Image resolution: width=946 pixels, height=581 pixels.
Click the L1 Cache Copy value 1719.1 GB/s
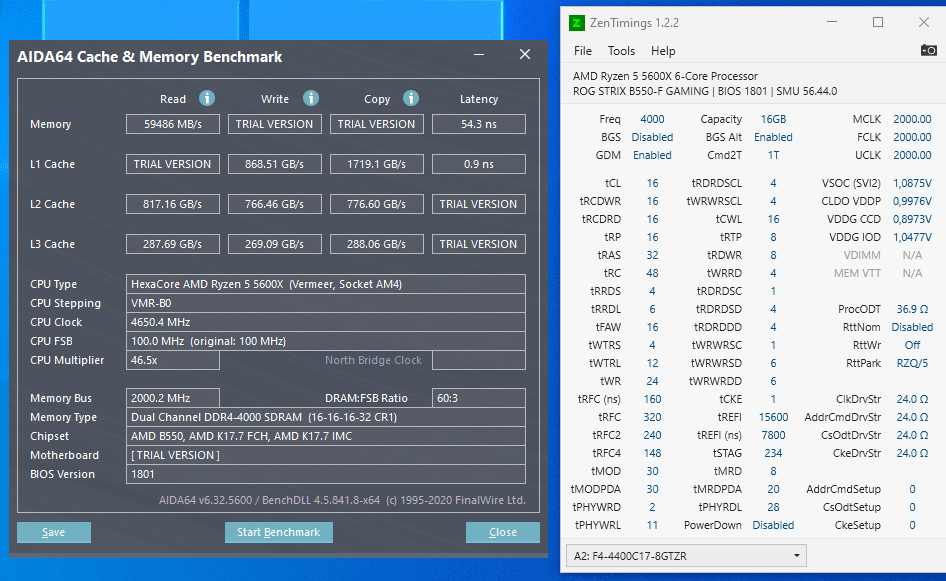tap(376, 164)
